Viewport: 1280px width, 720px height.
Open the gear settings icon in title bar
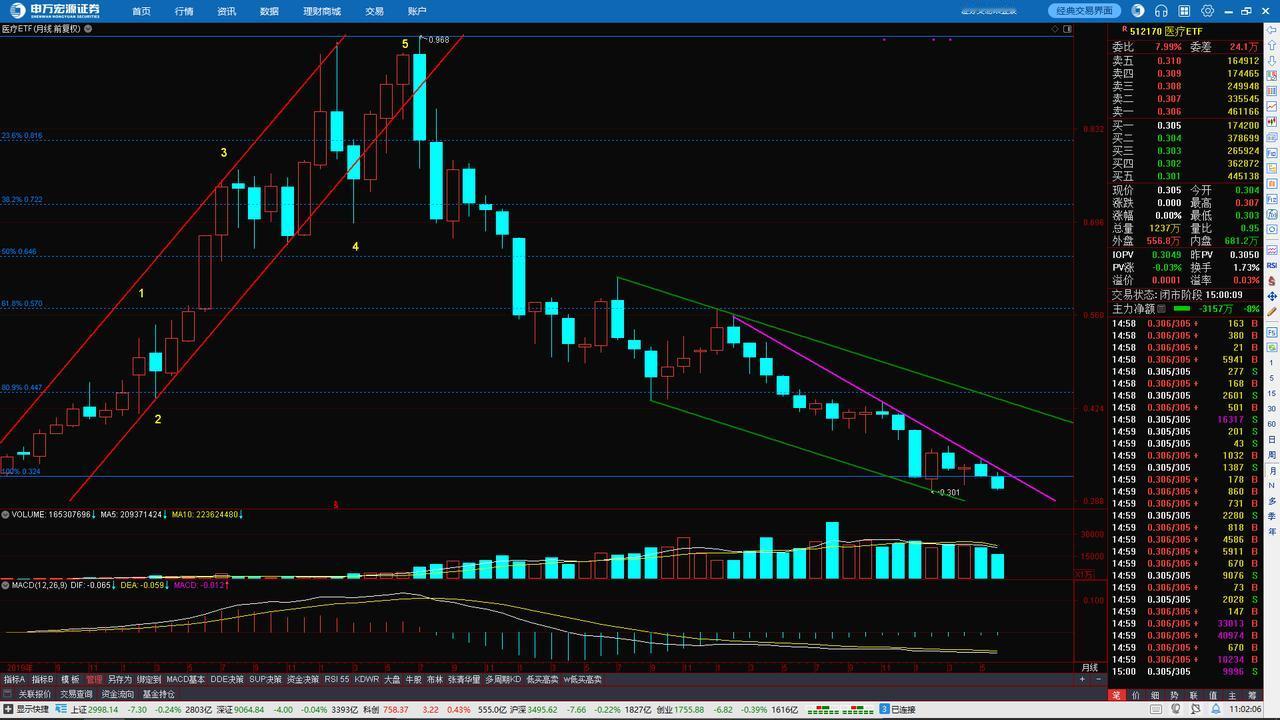[x=1207, y=11]
